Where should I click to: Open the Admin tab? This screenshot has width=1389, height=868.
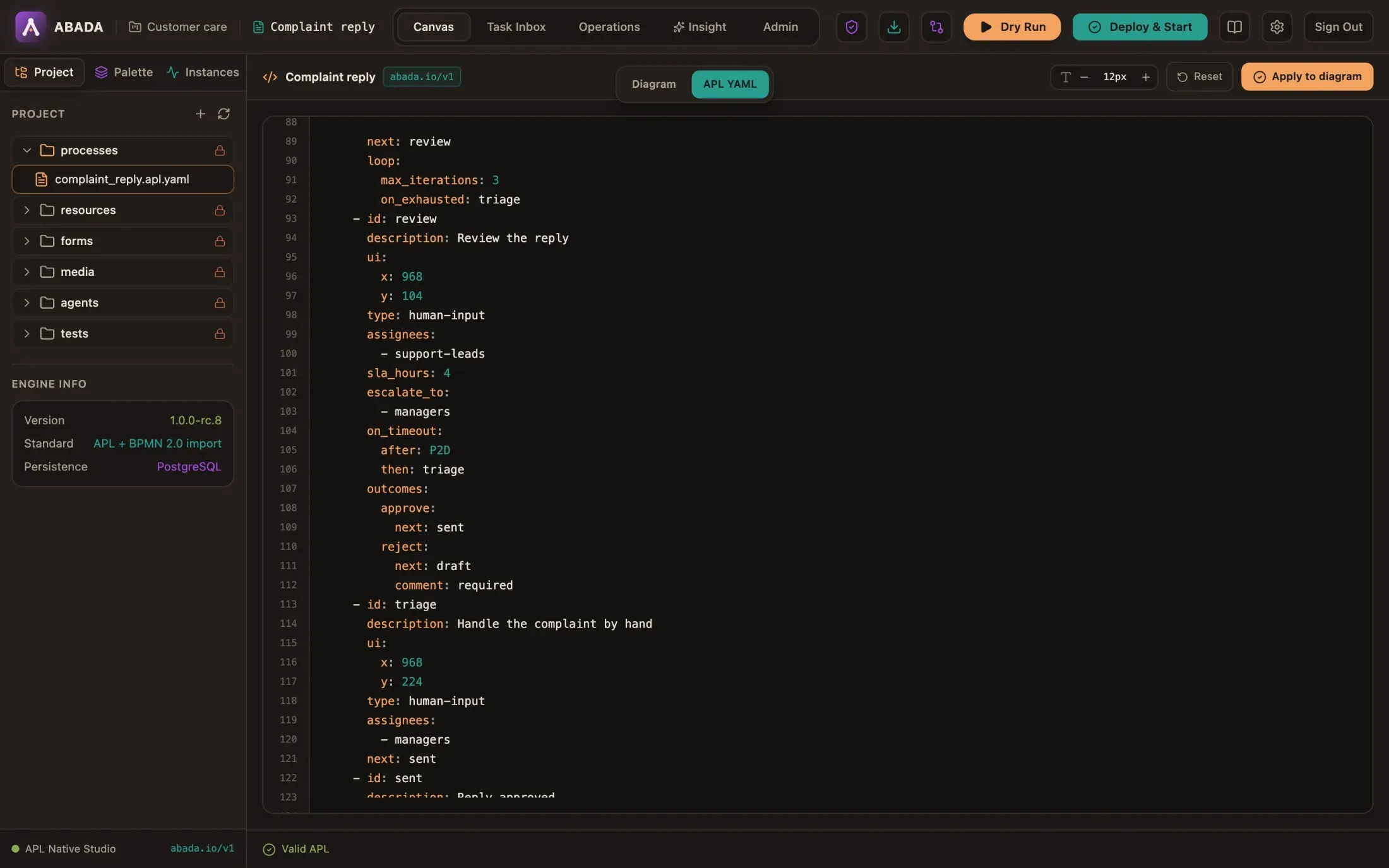click(x=780, y=27)
